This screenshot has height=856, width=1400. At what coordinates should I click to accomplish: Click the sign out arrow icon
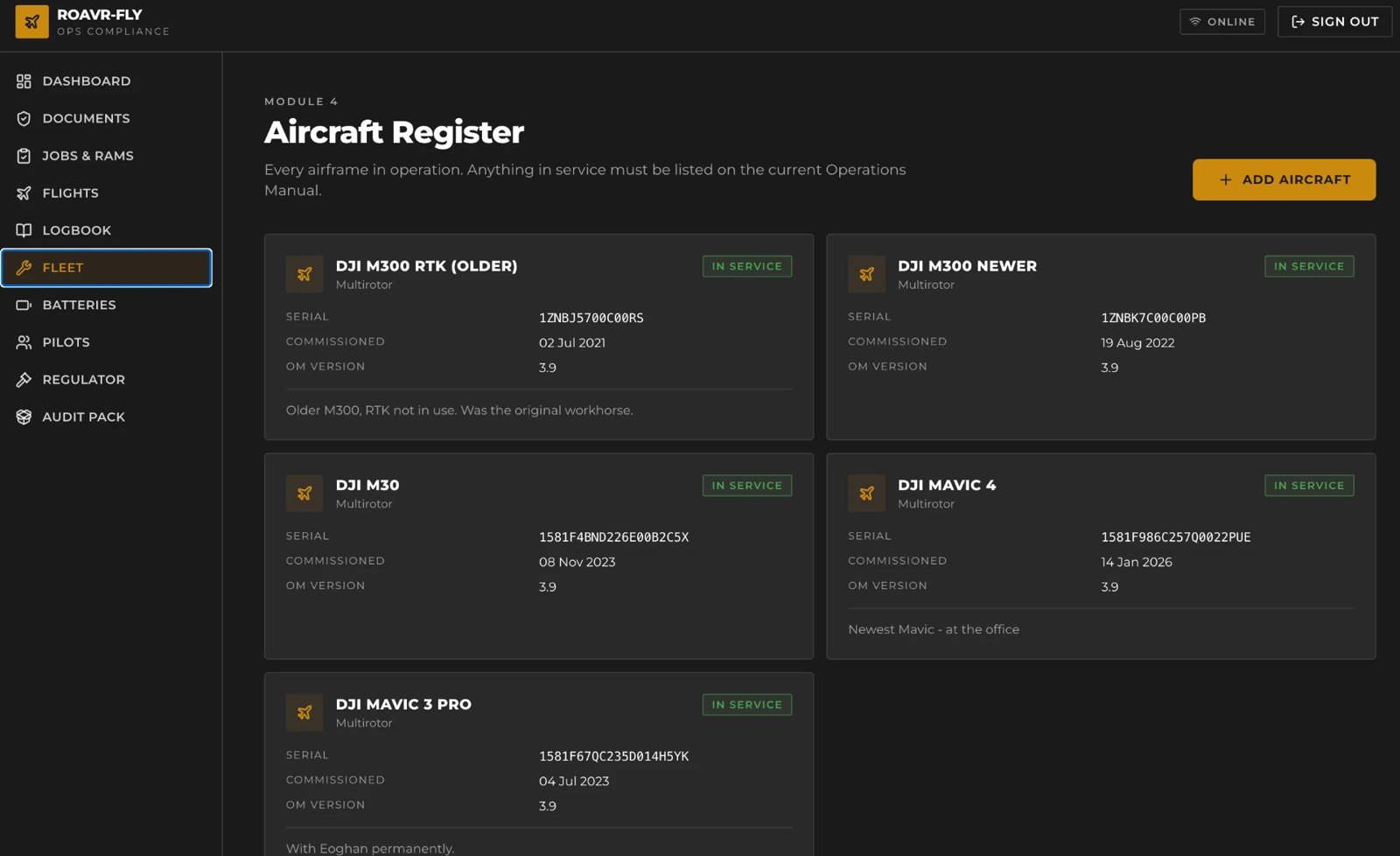click(x=1298, y=22)
